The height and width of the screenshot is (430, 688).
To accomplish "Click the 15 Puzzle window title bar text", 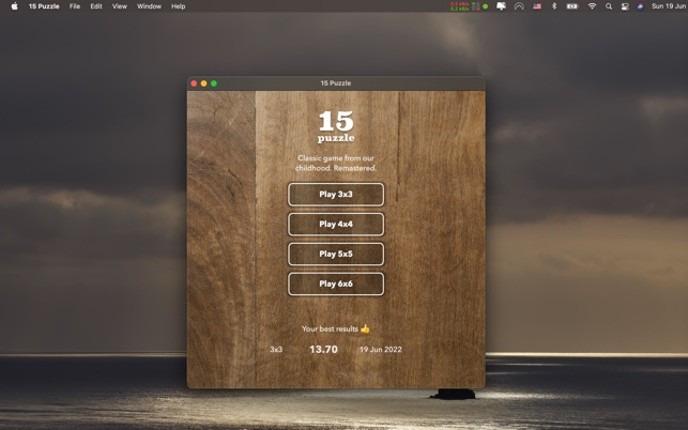I will [x=336, y=83].
